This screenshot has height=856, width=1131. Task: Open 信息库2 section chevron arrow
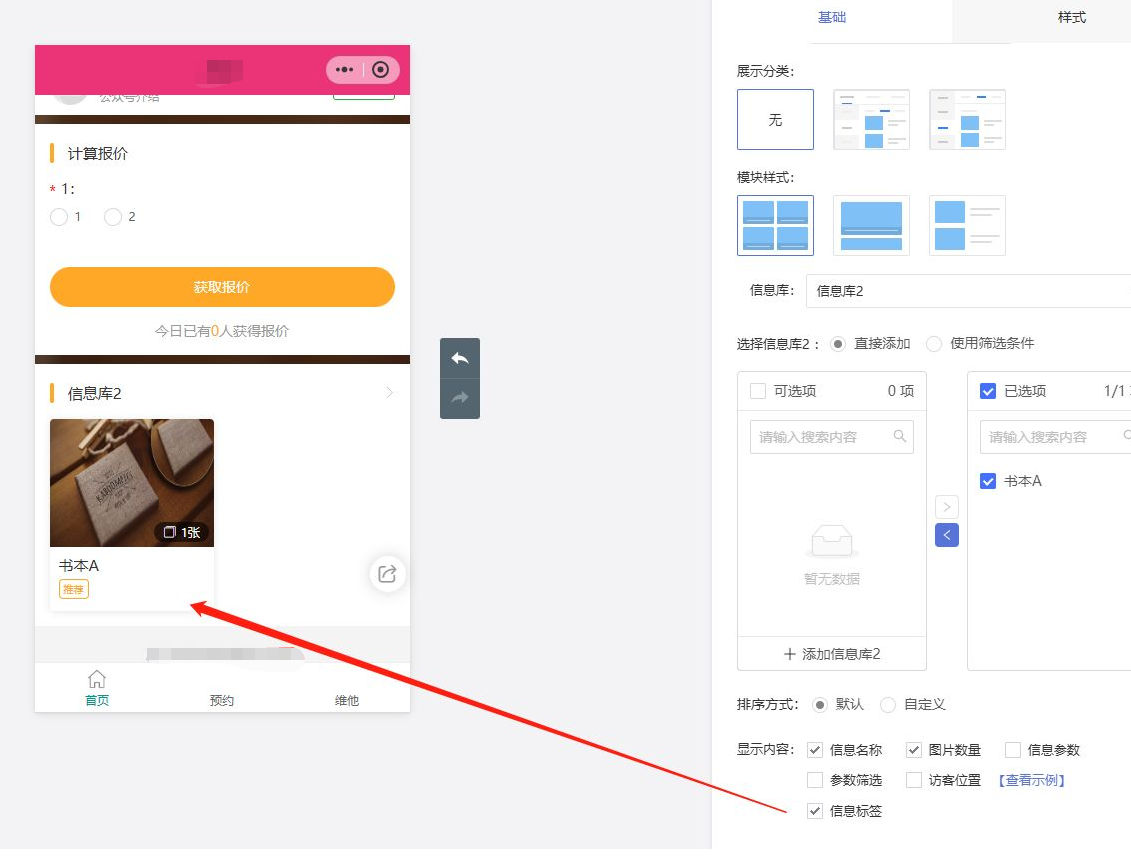click(390, 393)
